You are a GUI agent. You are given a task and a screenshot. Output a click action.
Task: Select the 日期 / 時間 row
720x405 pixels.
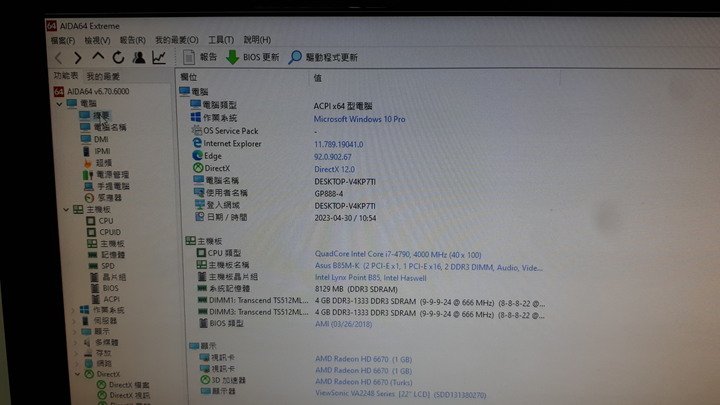tap(286, 217)
